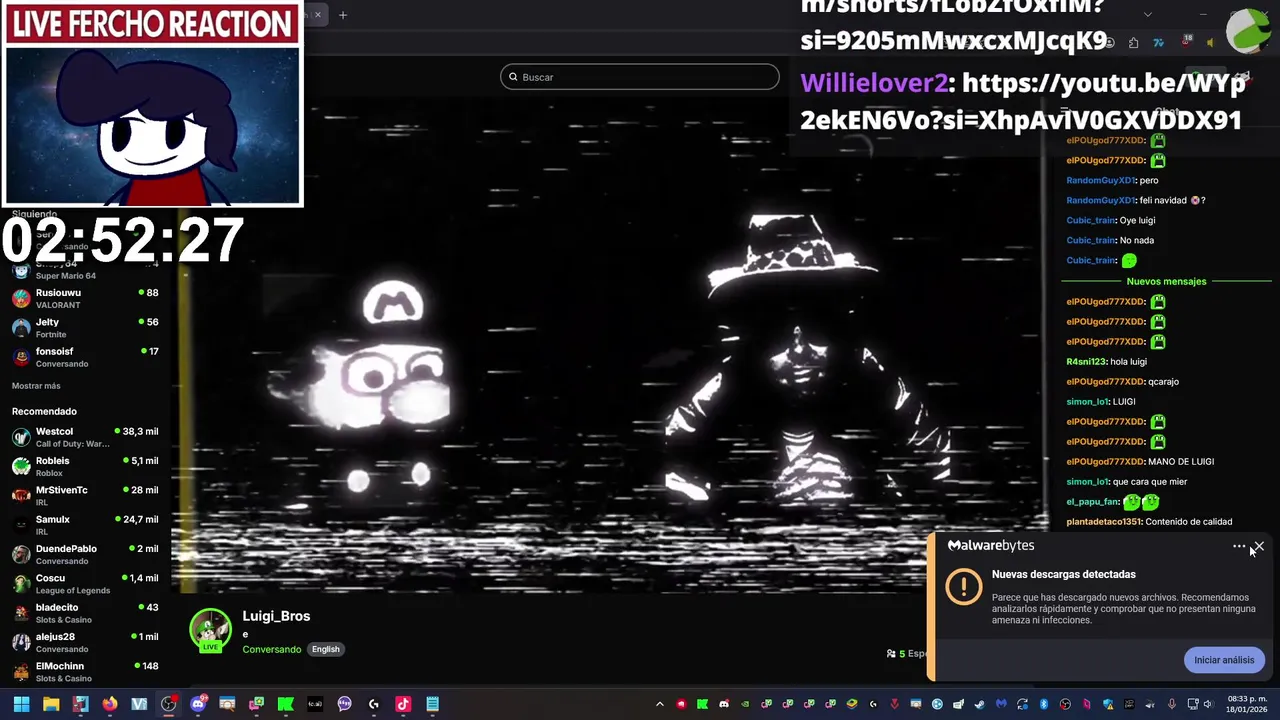Open alejus28 recommended channel
This screenshot has height=720, width=1280.
tap(85, 642)
